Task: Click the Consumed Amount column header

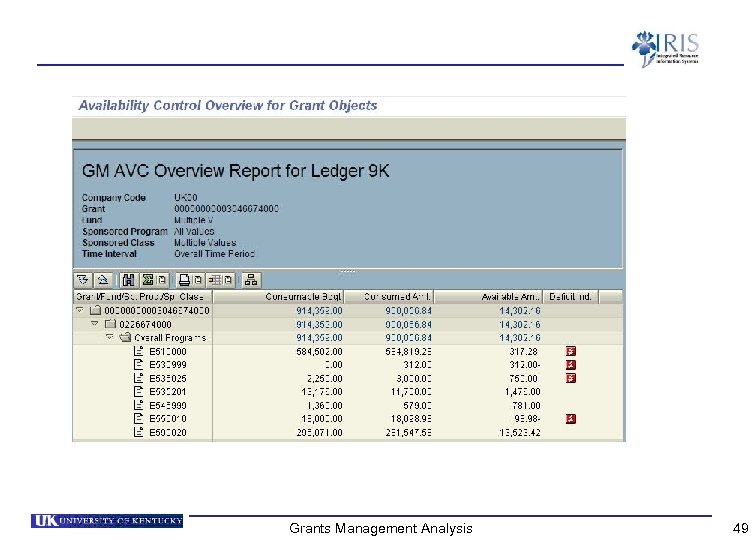Action: pyautogui.click(x=389, y=297)
